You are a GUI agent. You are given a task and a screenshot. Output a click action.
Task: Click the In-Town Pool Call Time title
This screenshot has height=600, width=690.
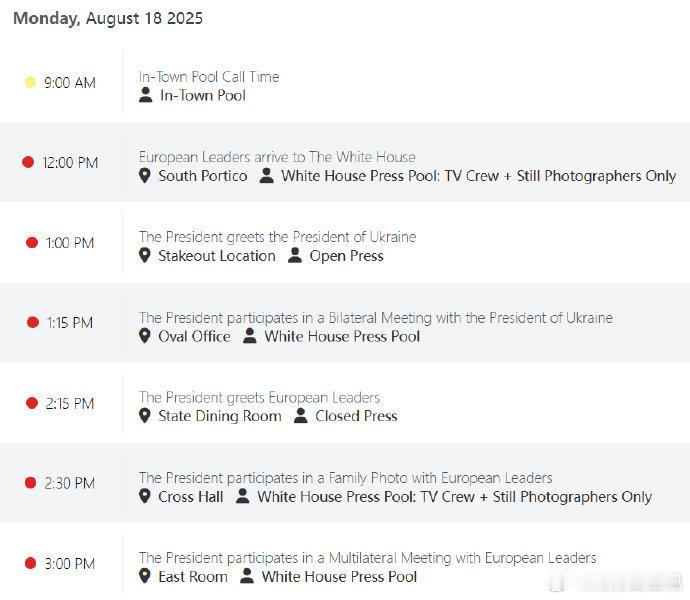point(209,77)
